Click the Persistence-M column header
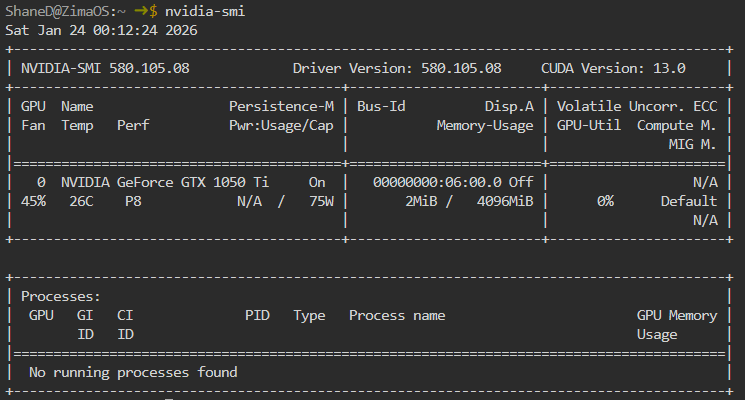The image size is (745, 400). (281, 106)
